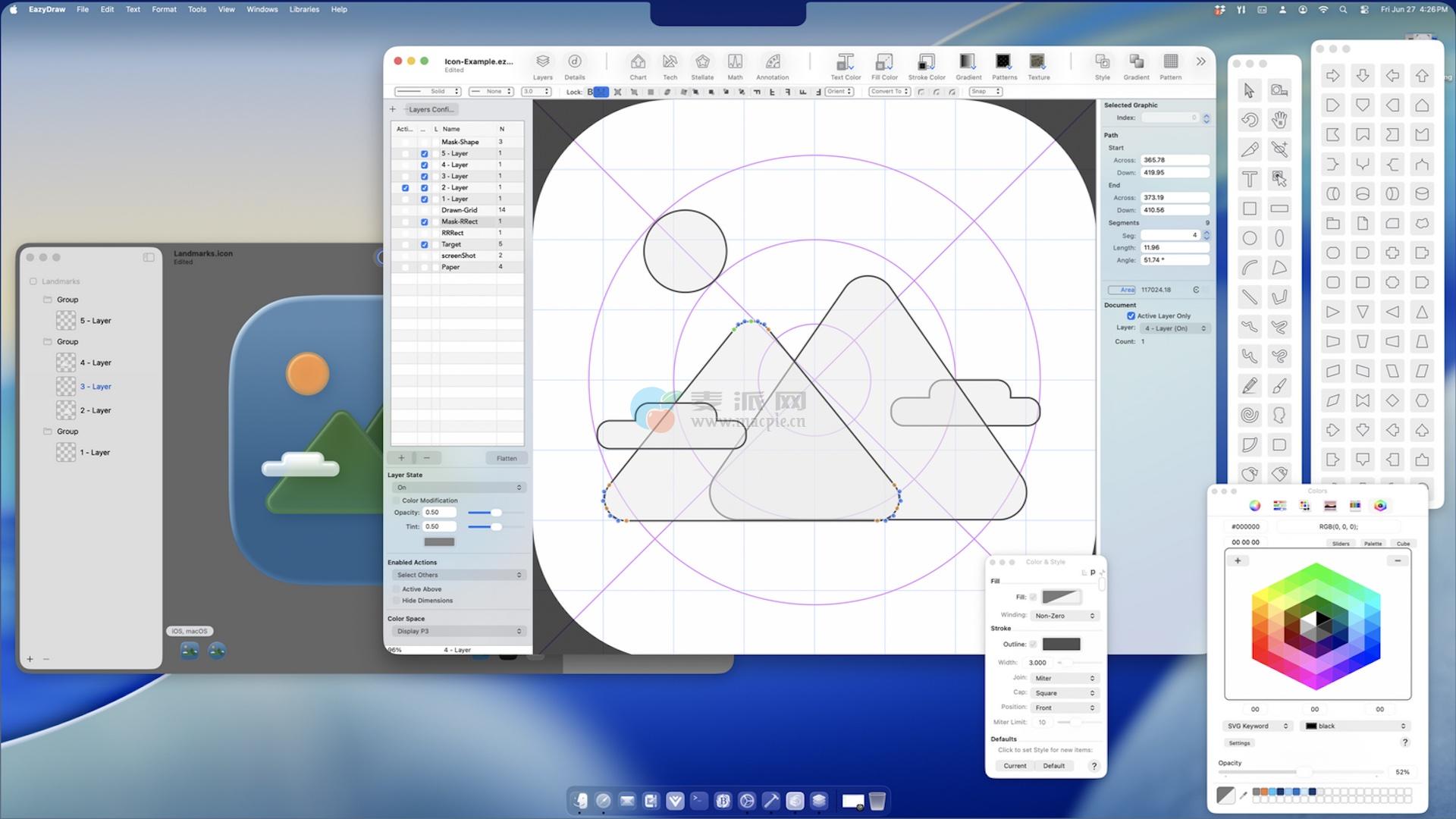
Task: Open the Display P3 color space dropdown
Action: pos(458,631)
